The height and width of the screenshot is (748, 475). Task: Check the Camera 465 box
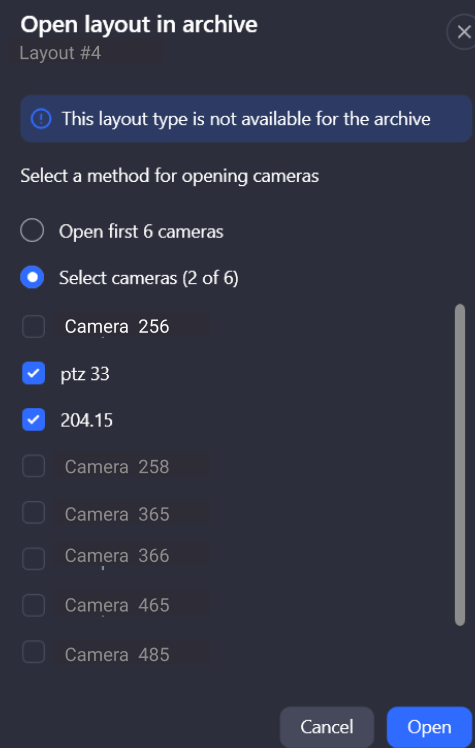33,605
